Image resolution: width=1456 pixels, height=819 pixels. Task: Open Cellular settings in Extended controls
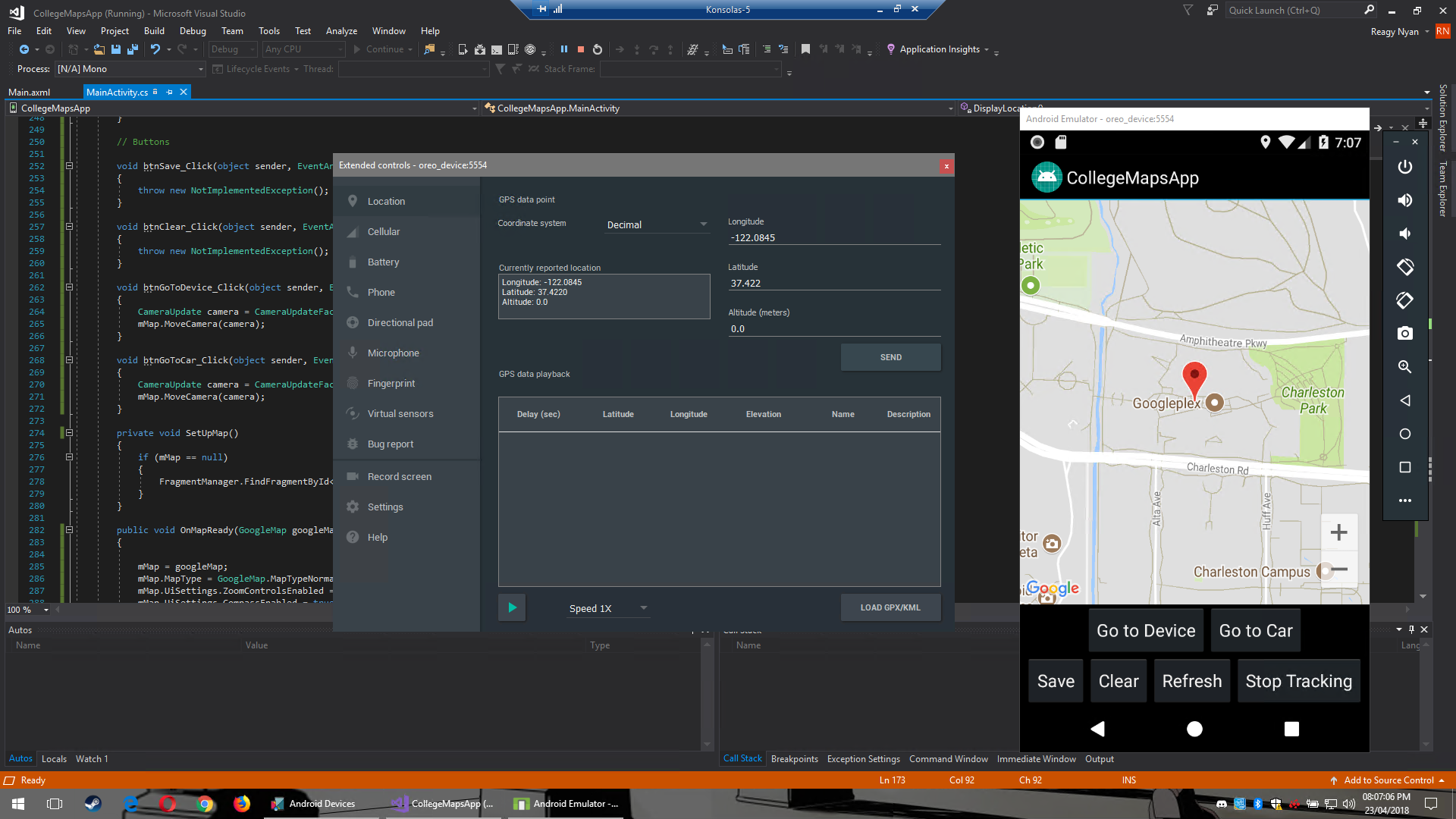pos(406,231)
